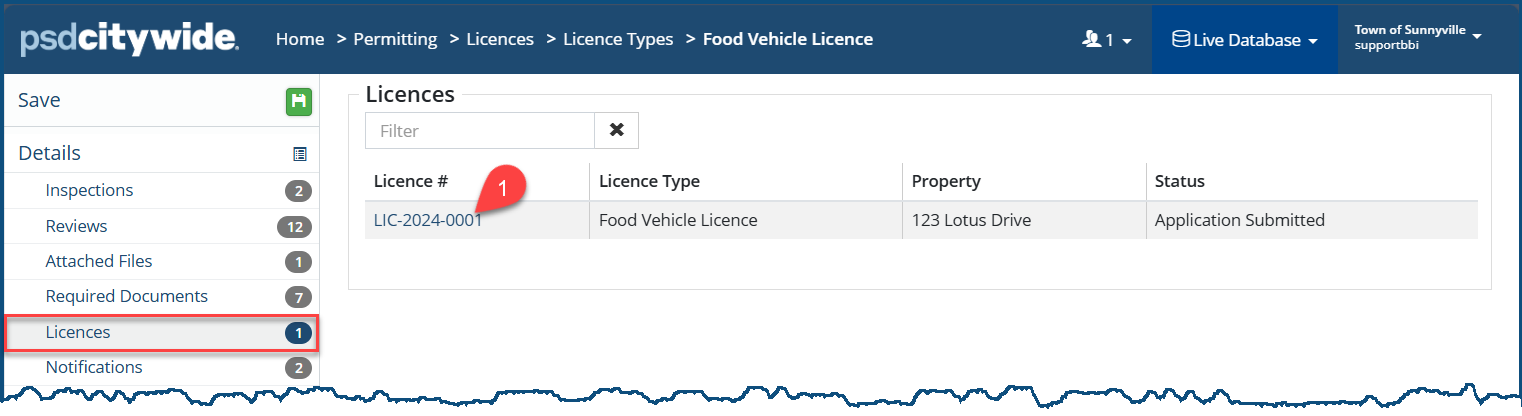This screenshot has height=416, width=1522.
Task: Open Required Documents sidebar item
Action: click(x=126, y=296)
